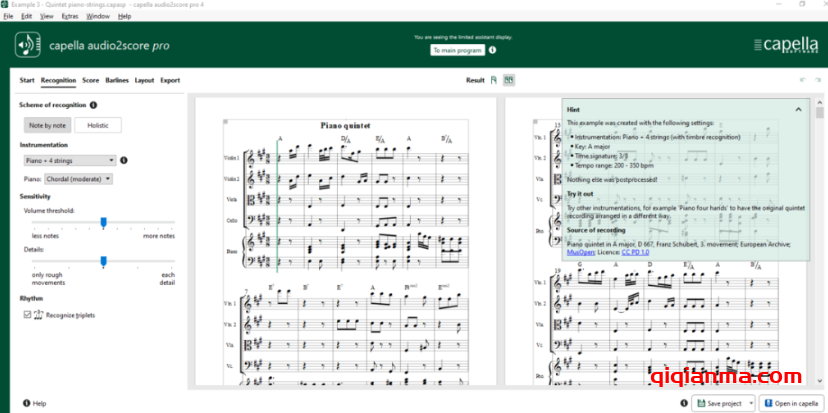
Task: Click the 'Piano quintet' score title
Action: click(345, 126)
